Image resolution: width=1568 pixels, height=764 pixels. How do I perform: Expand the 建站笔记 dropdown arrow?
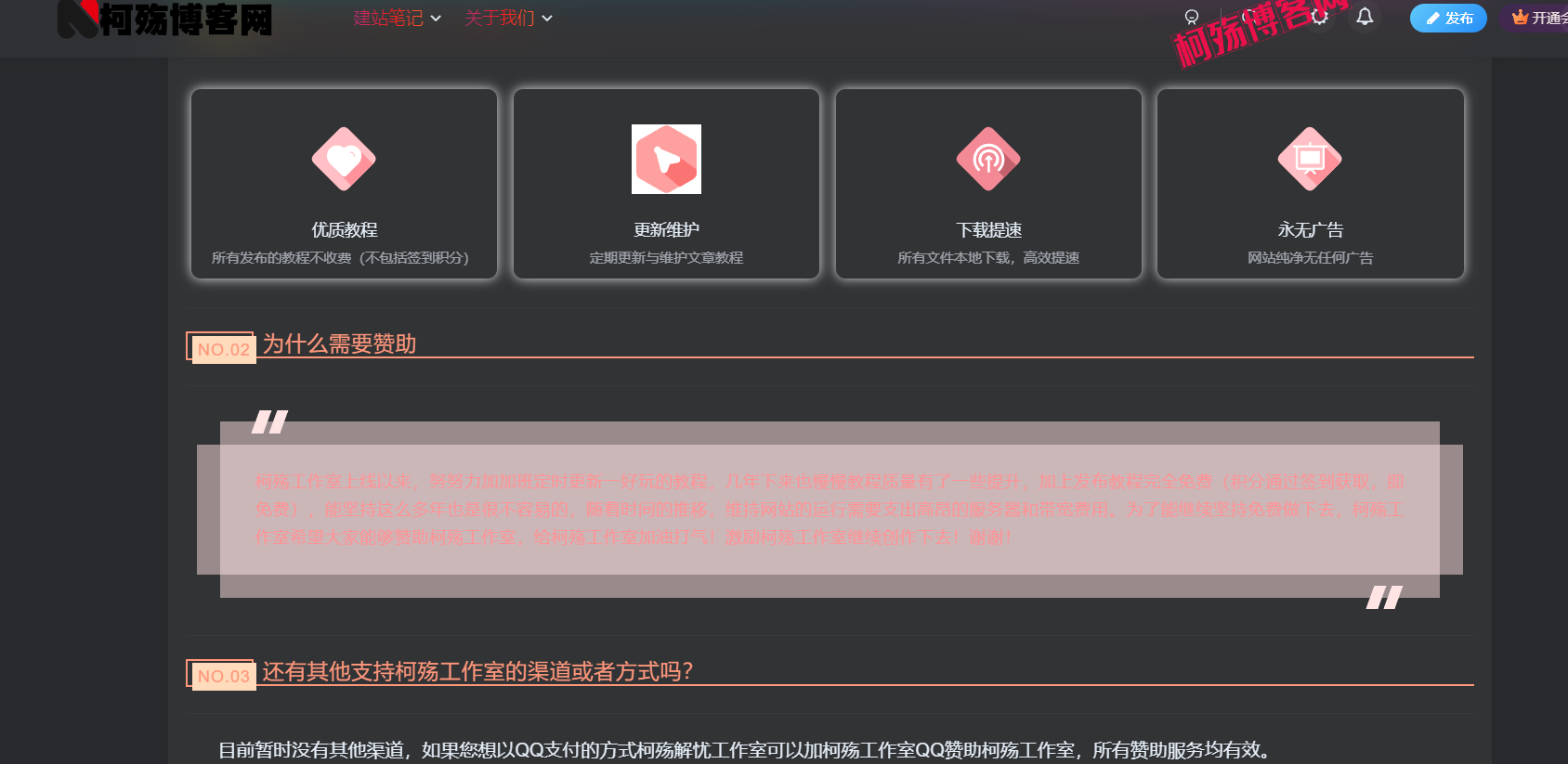pyautogui.click(x=436, y=19)
